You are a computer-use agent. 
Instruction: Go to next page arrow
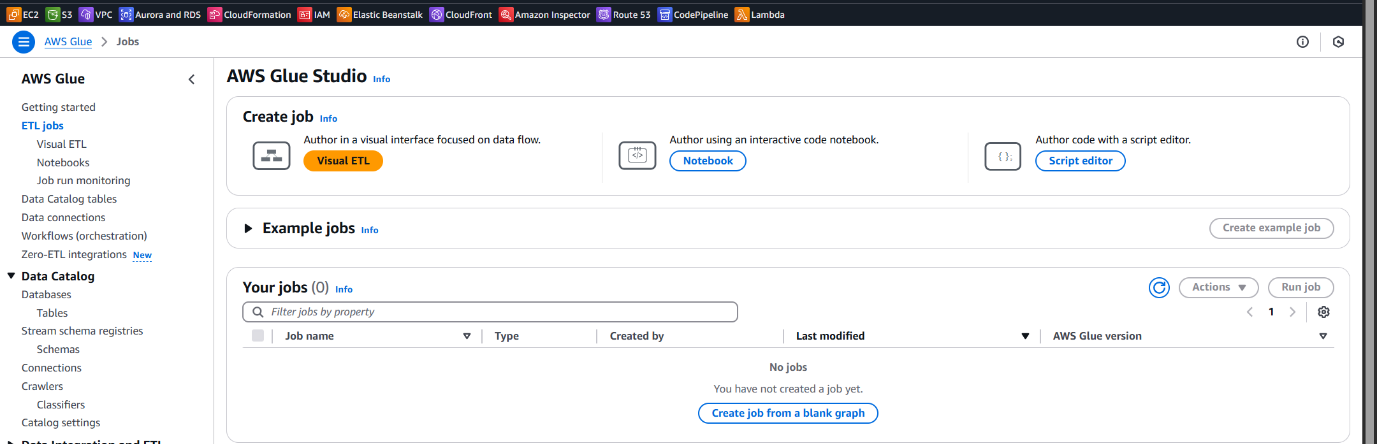point(1292,312)
